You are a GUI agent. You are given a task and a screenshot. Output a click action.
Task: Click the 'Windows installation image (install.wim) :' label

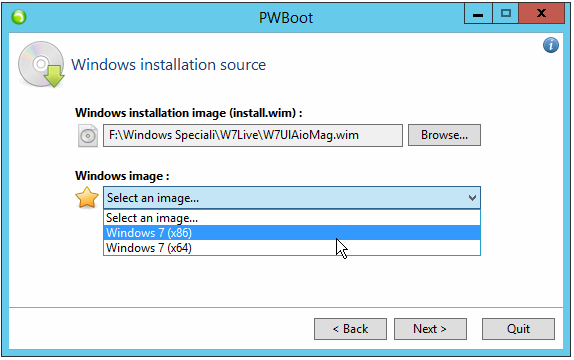pyautogui.click(x=189, y=113)
